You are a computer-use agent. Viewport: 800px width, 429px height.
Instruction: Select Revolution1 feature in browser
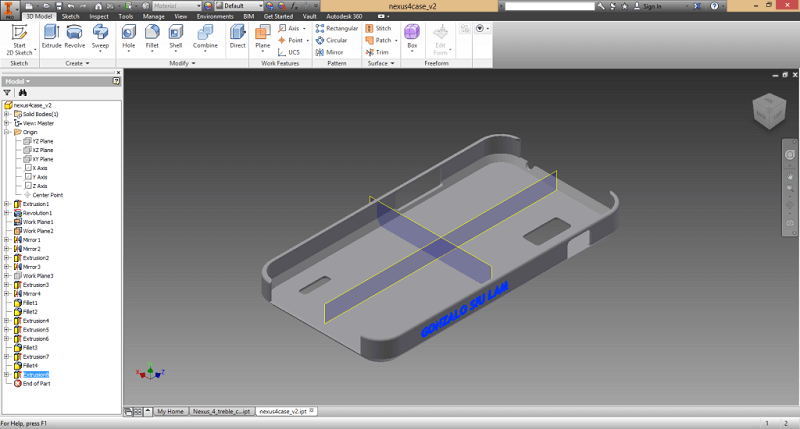pos(37,213)
